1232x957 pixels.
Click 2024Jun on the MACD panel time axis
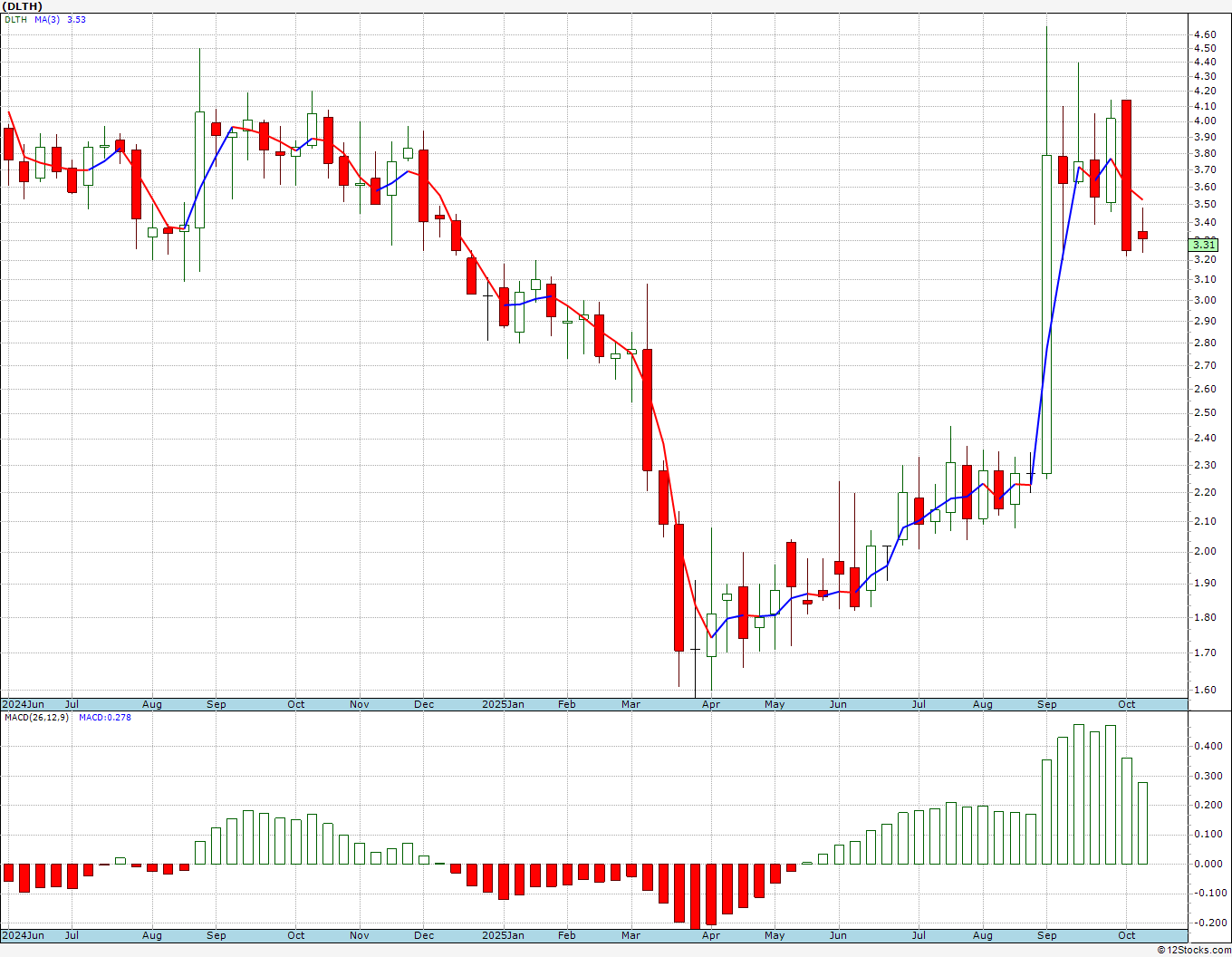(23, 935)
